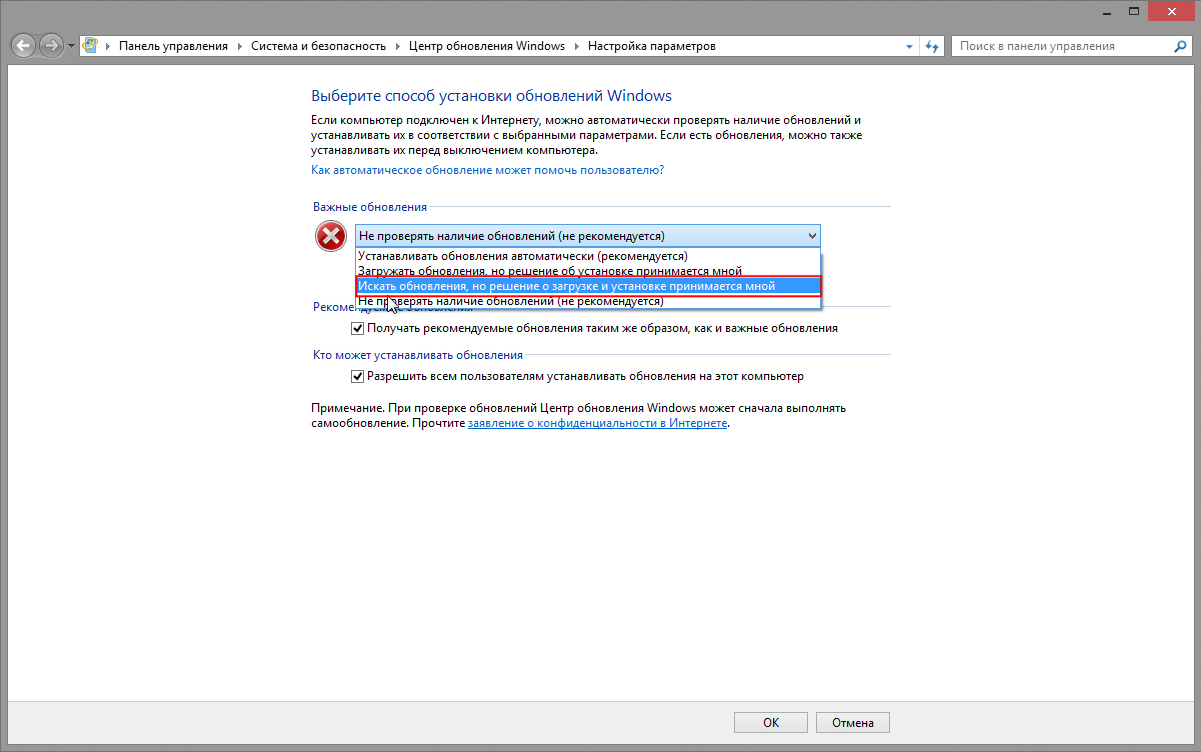Select breadcrumb 'Панель управления'
The height and width of the screenshot is (752, 1201).
(x=173, y=46)
